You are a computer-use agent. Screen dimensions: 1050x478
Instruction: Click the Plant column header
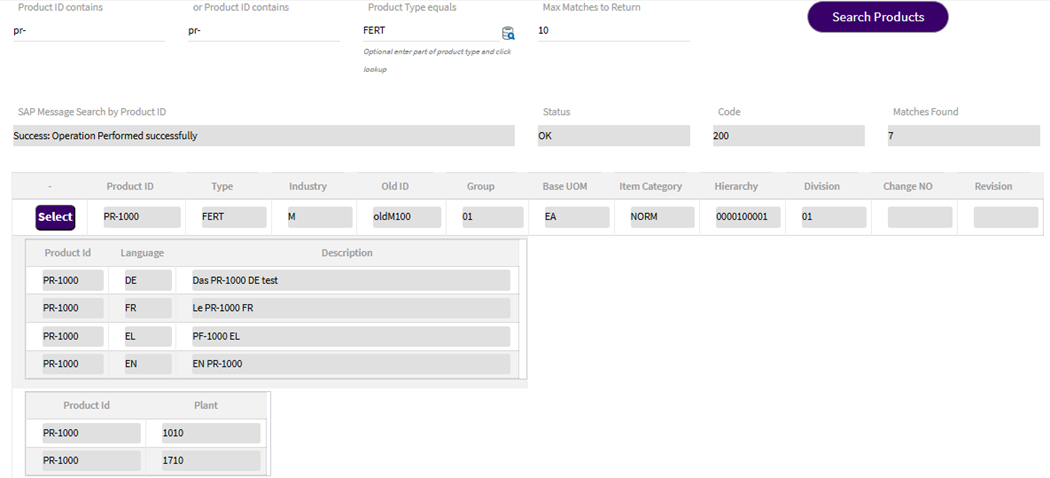206,405
